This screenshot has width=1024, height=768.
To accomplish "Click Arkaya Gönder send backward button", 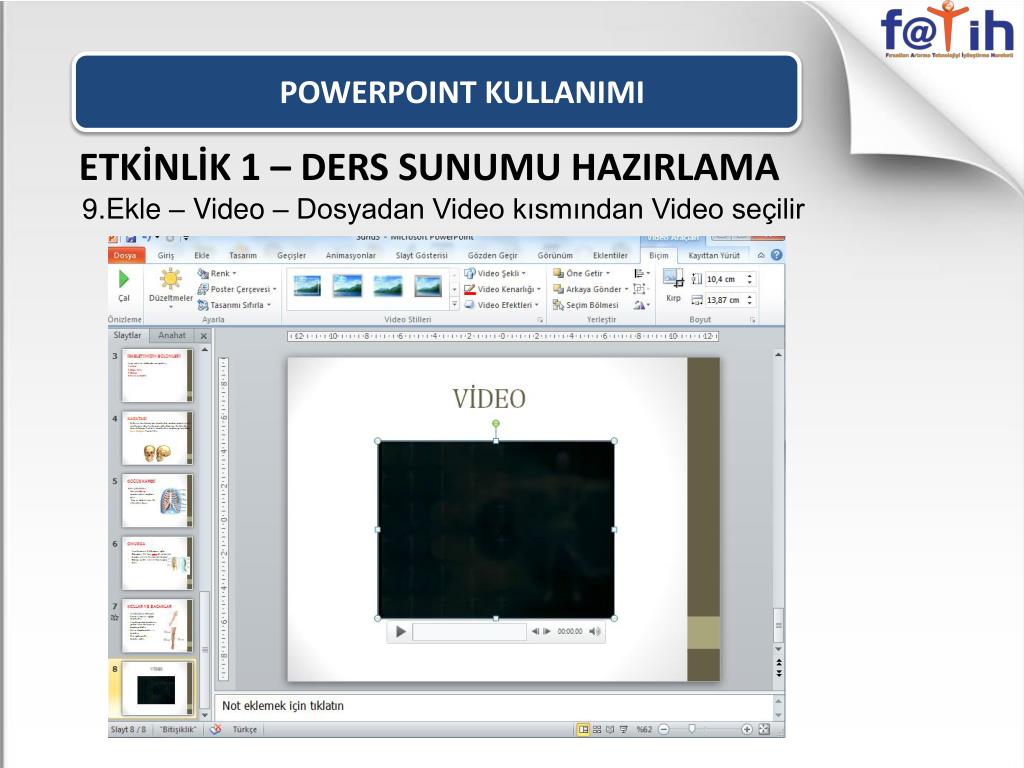I will [590, 289].
